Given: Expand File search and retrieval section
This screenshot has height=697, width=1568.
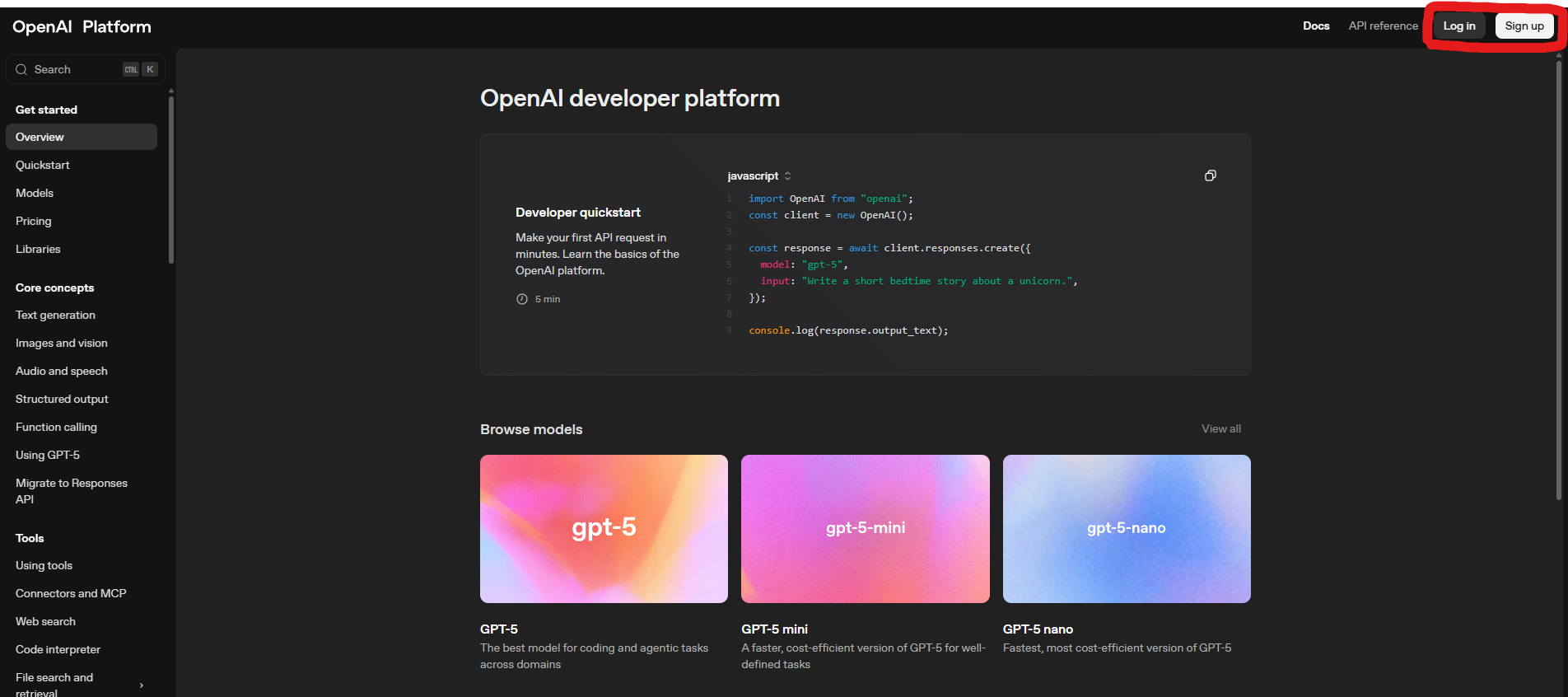Looking at the screenshot, I should click(x=142, y=685).
